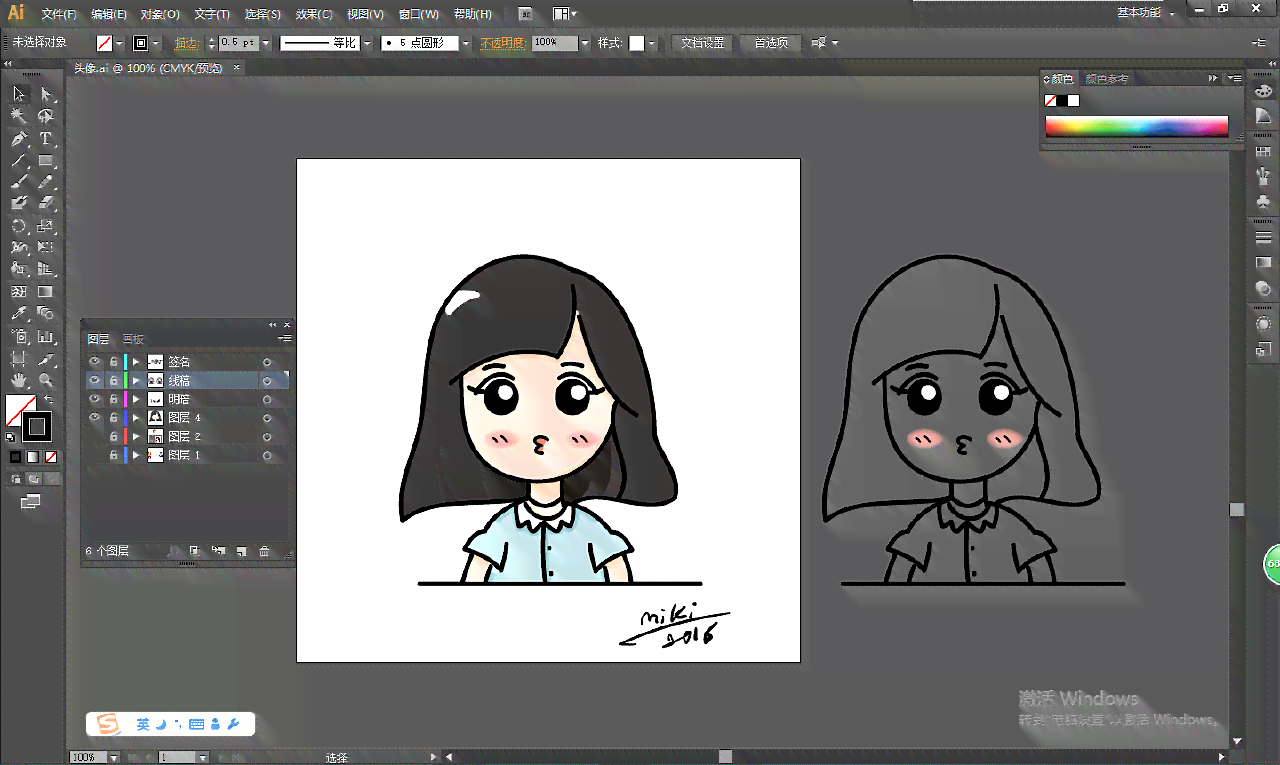Expand the 明暗 layer triangle
Screen dimensions: 1280x765
136,399
